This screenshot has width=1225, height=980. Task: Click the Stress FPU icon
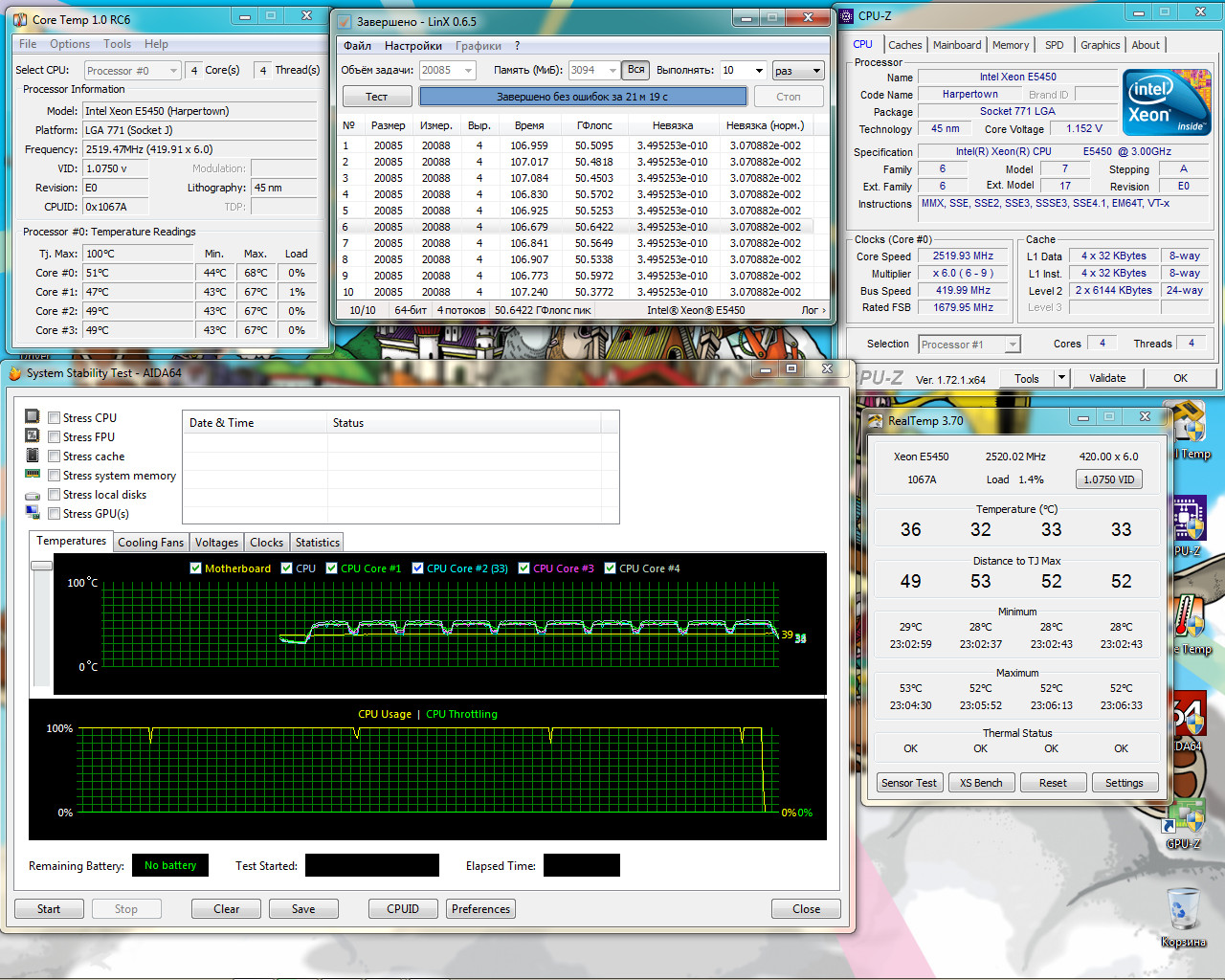tap(33, 436)
